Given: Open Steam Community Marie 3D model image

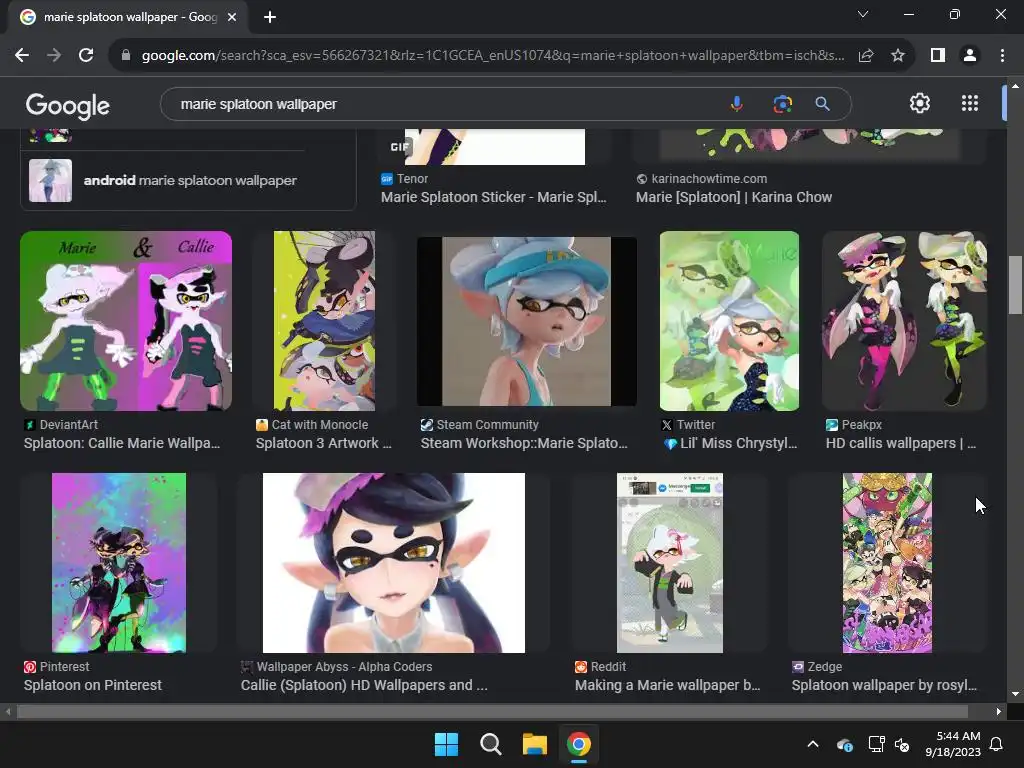Looking at the screenshot, I should (526, 321).
